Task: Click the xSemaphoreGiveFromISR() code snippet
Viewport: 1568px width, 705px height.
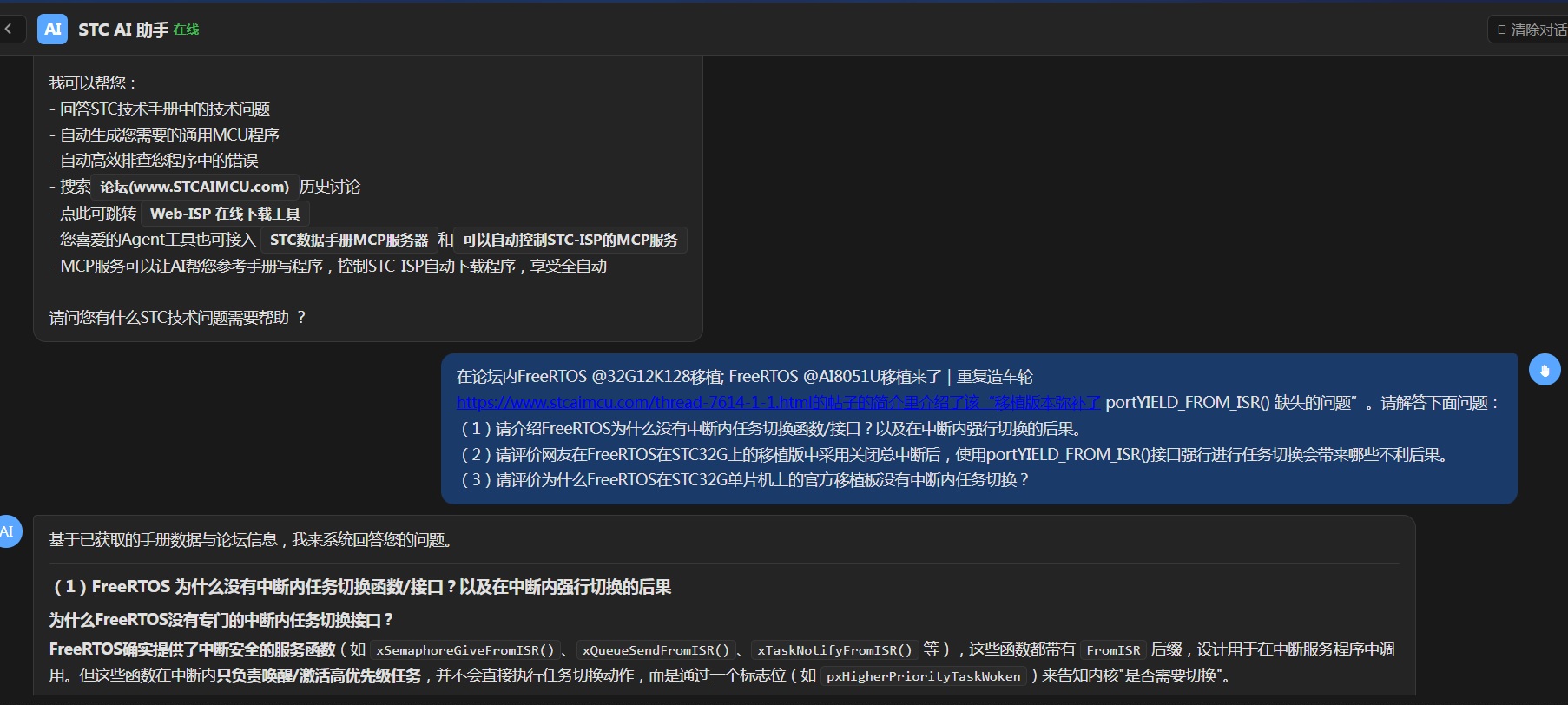Action: [464, 650]
